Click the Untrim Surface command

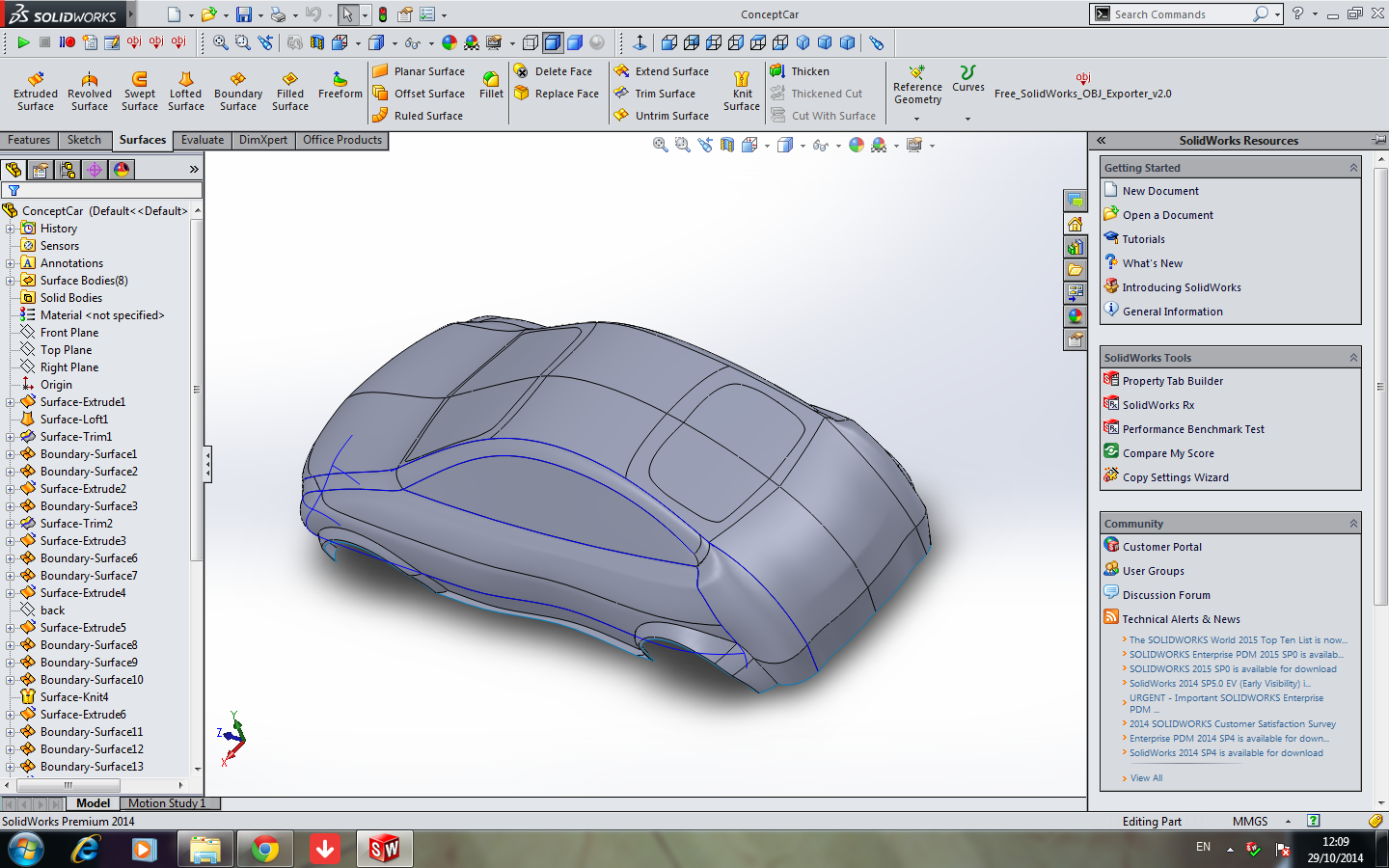click(x=662, y=116)
